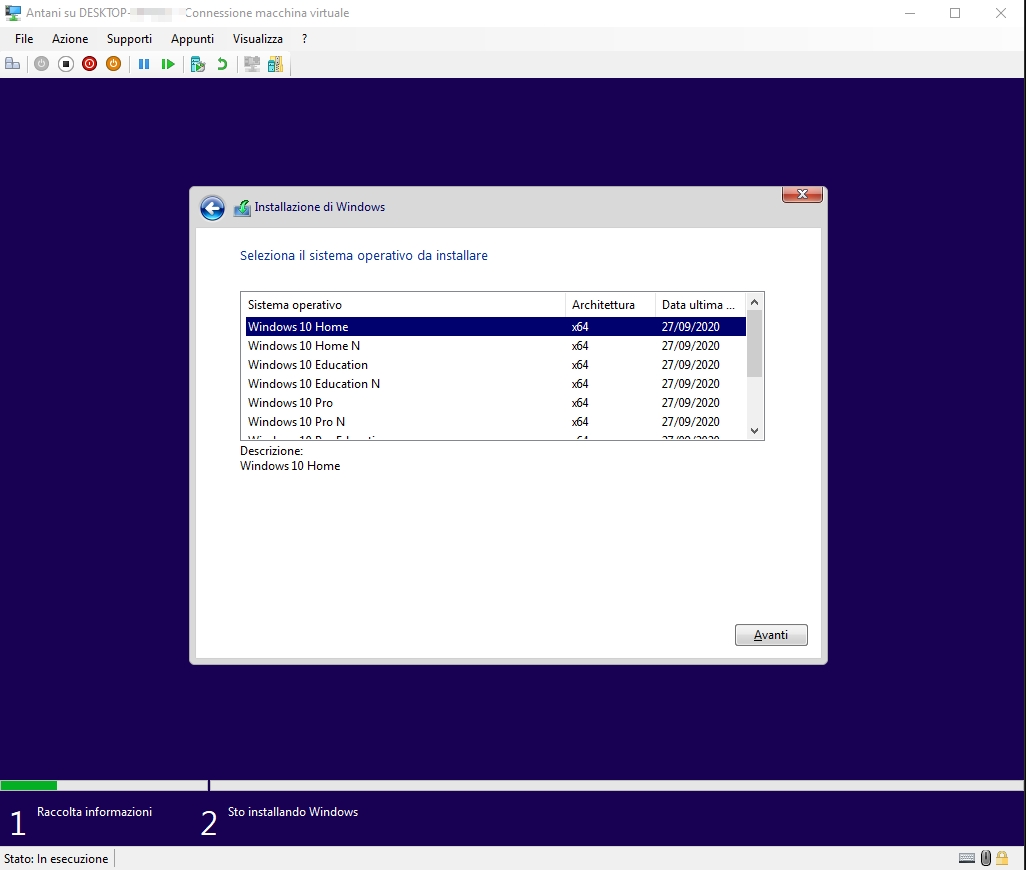
Task: Click the Architettura column header
Action: [610, 305]
